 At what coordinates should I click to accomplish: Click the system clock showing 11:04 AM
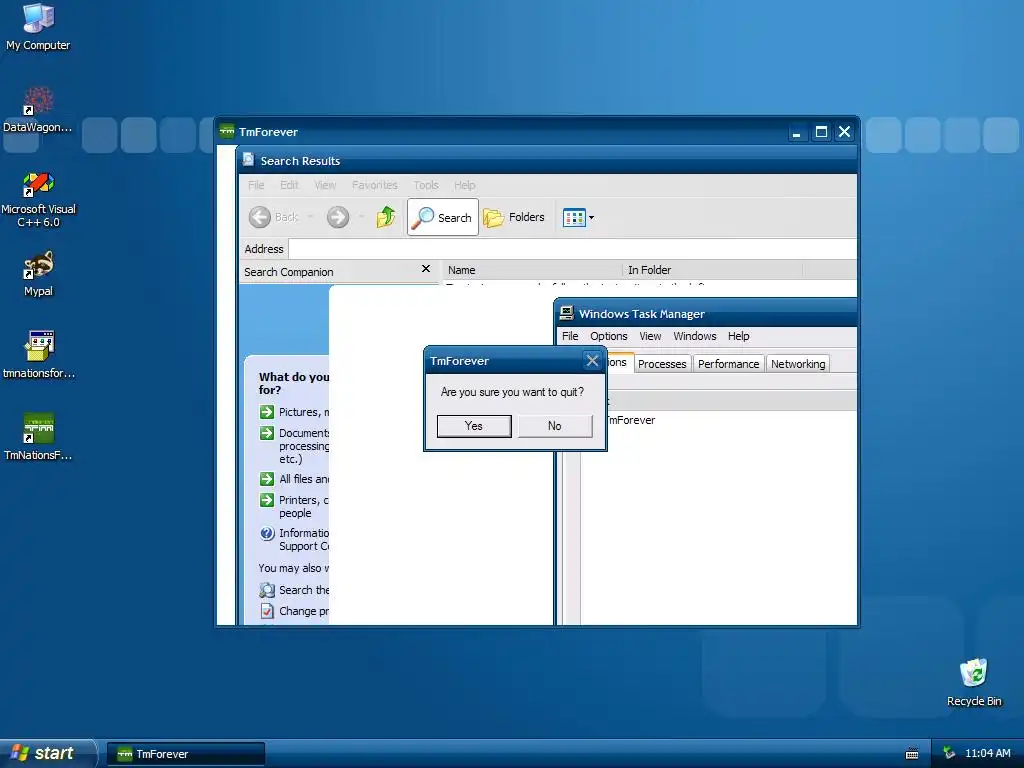click(987, 754)
